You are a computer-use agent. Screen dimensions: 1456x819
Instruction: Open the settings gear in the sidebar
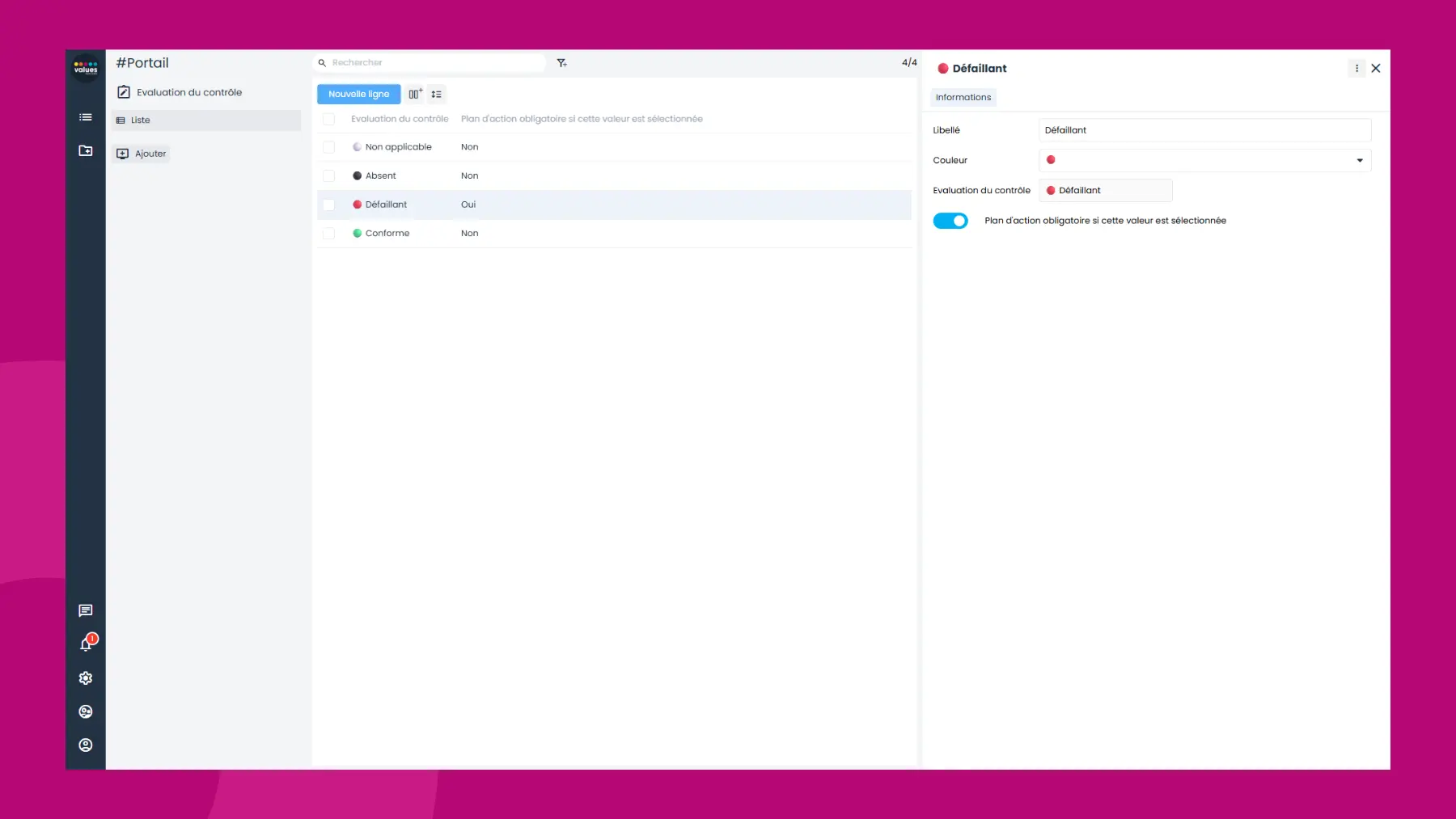(85, 678)
